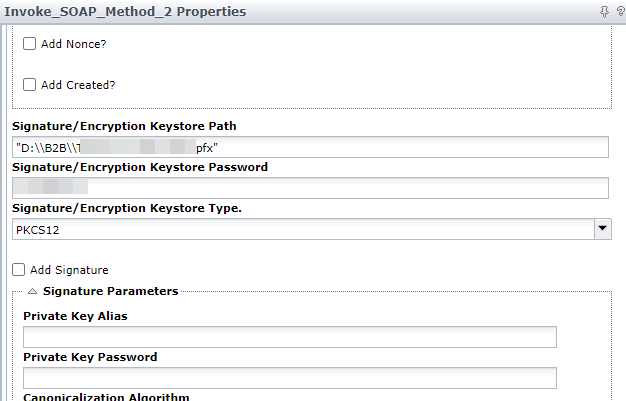Click the Signature/Encryption Keystore Path label
The image size is (626, 401).
coord(124,126)
